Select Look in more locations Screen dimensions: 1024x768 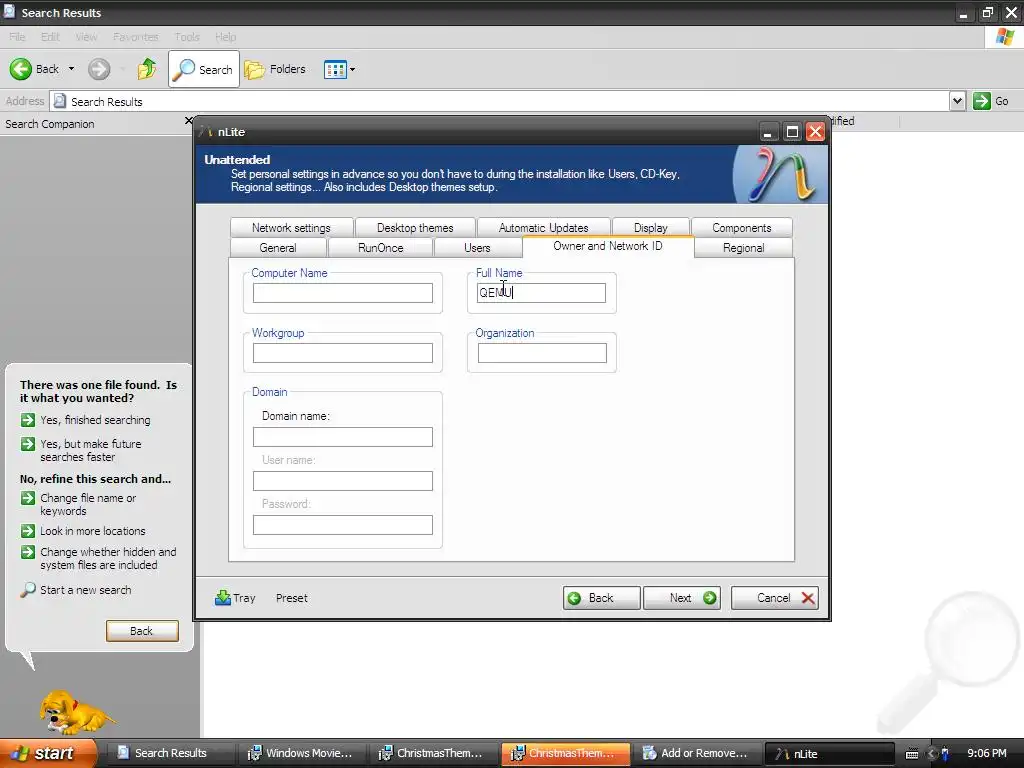(x=83, y=531)
